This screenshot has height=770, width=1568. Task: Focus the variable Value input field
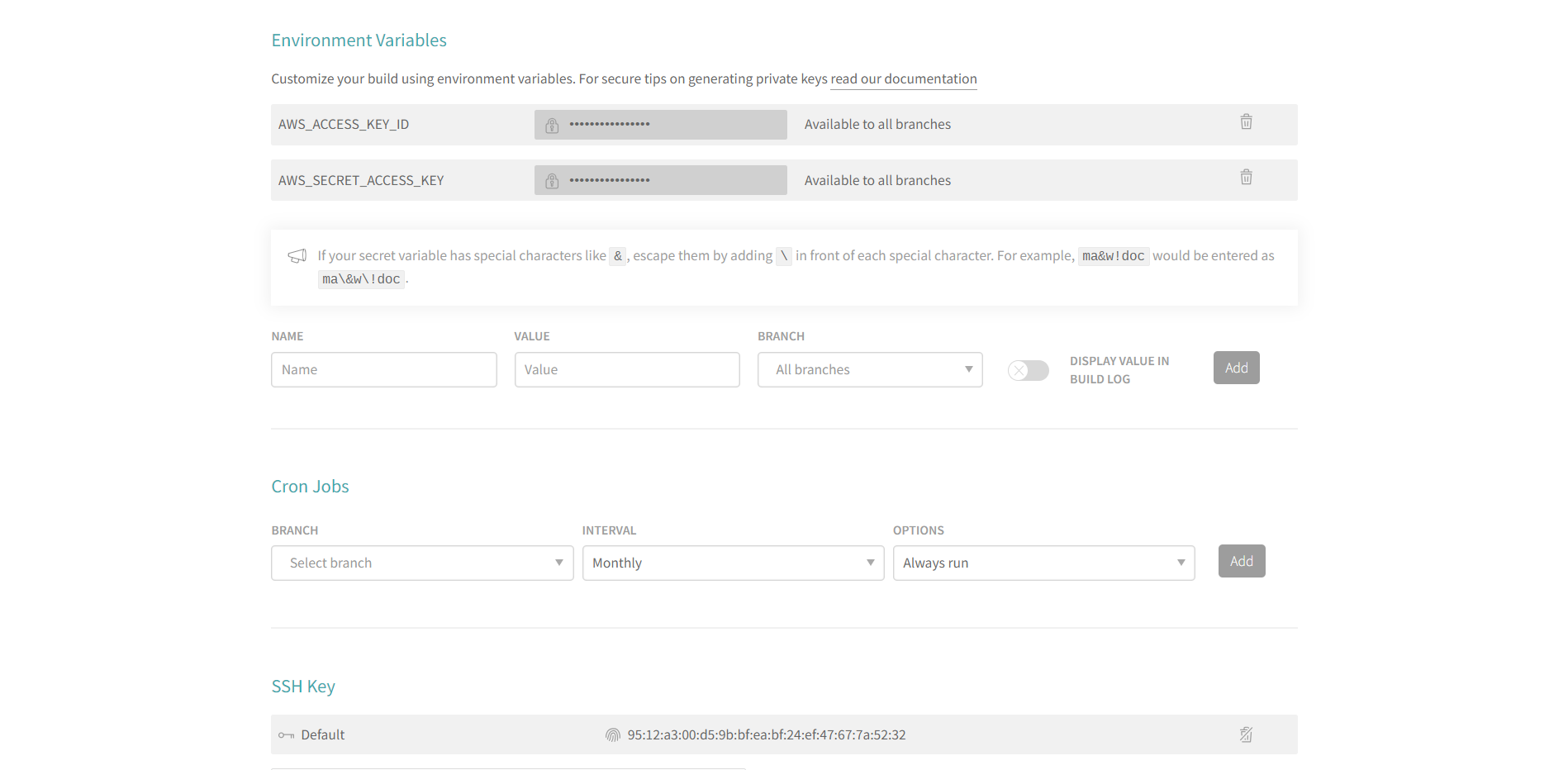(x=627, y=369)
